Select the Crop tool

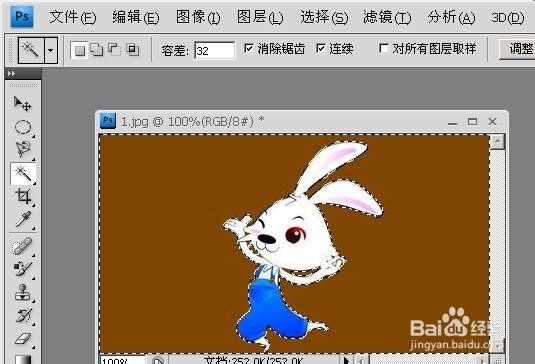(23, 196)
